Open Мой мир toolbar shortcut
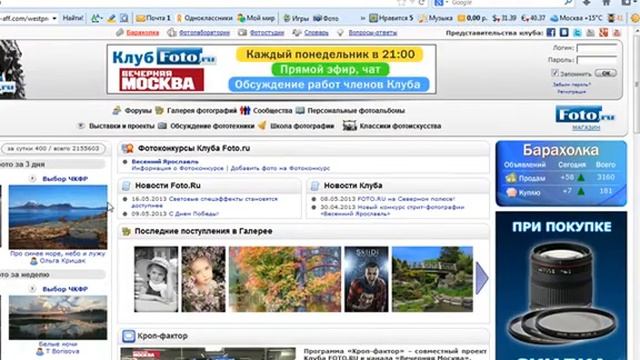Image resolution: width=640 pixels, height=360 pixels. point(256,18)
